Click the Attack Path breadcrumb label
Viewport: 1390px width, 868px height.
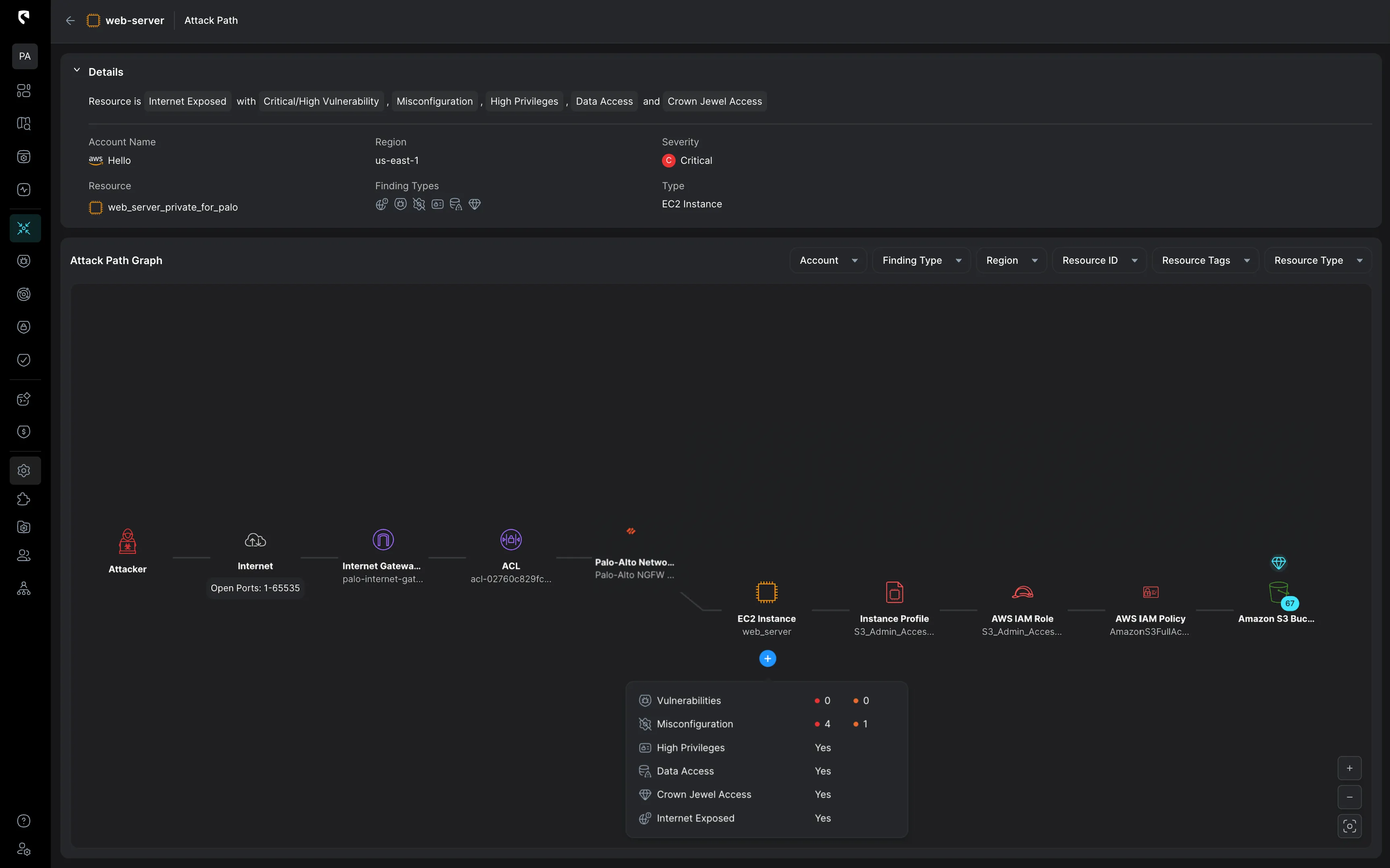tap(211, 21)
